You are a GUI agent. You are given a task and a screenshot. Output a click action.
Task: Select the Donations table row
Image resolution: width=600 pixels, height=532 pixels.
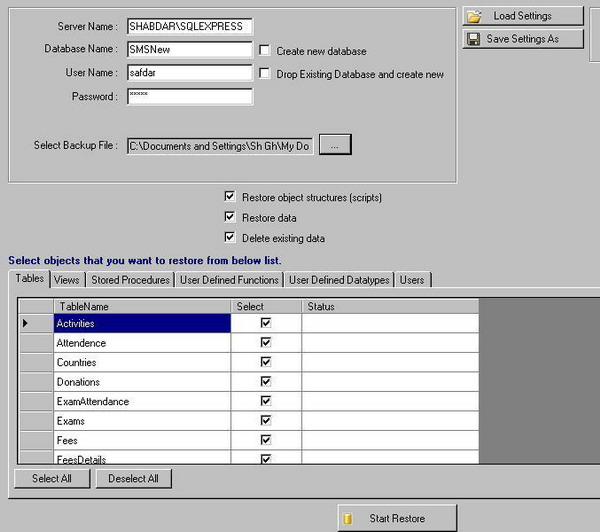coord(140,382)
